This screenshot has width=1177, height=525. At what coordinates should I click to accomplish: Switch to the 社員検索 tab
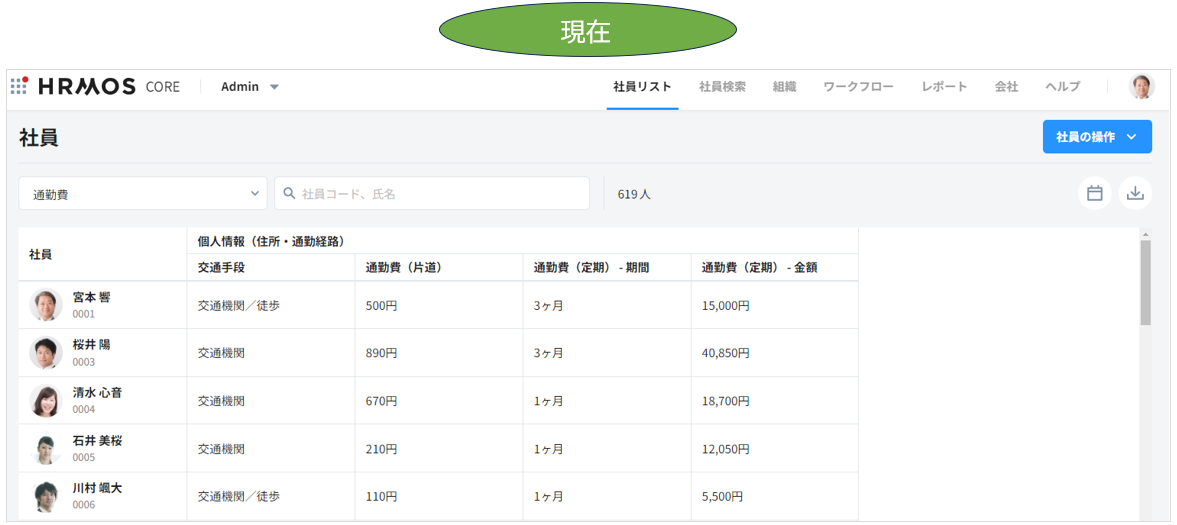(722, 87)
